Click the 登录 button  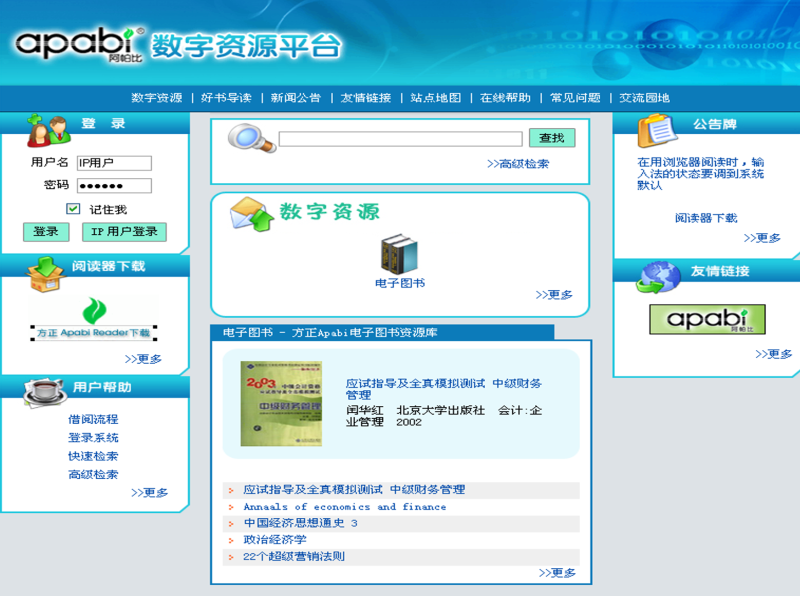[x=46, y=232]
